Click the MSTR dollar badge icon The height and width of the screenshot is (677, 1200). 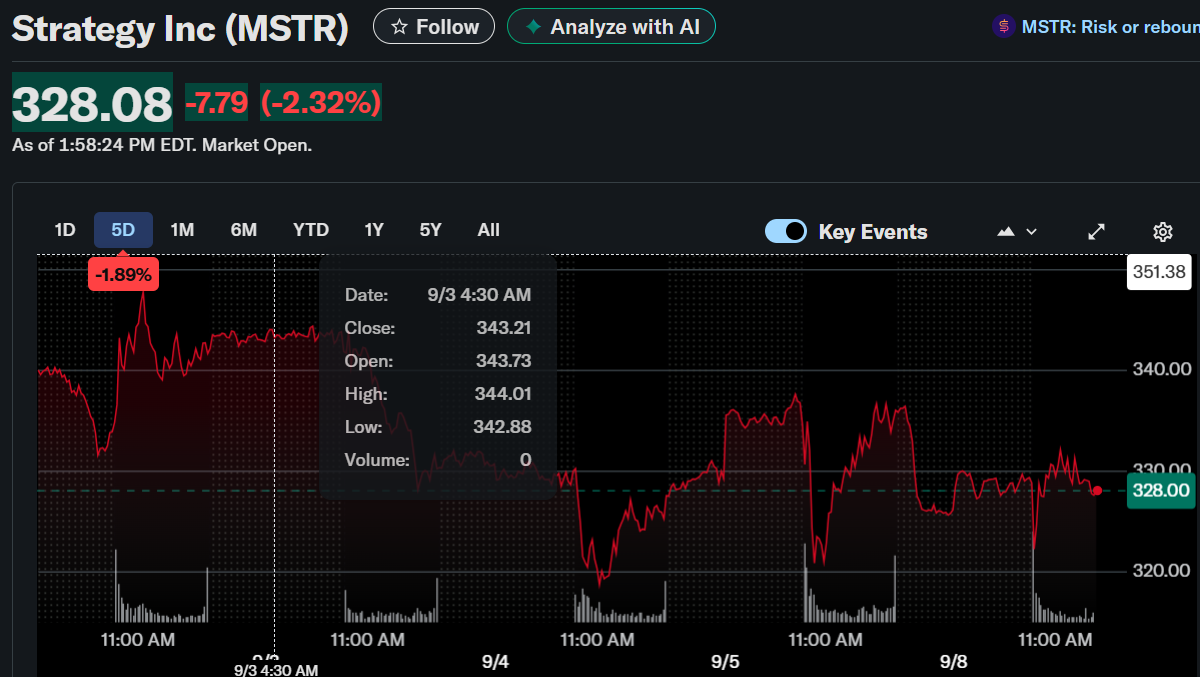[x=1003, y=27]
